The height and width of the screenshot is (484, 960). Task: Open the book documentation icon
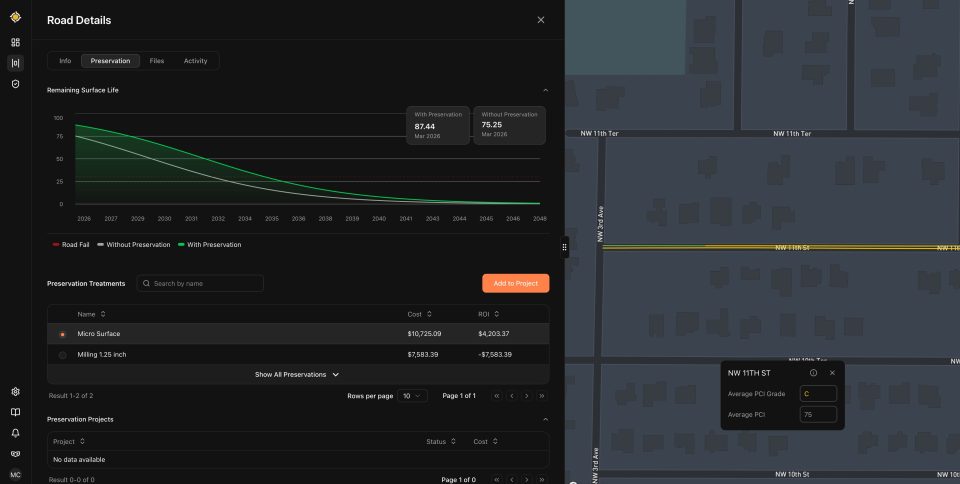tap(15, 412)
